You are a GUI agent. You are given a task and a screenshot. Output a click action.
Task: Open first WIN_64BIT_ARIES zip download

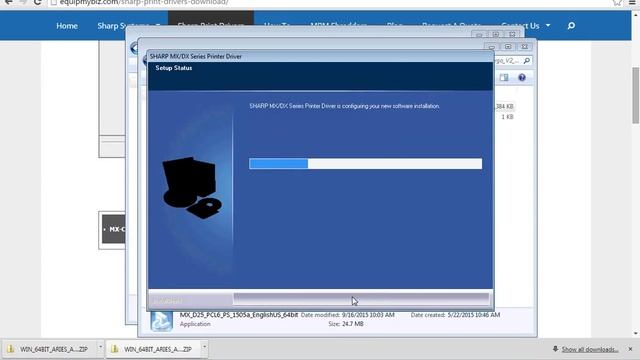pyautogui.click(x=49, y=349)
